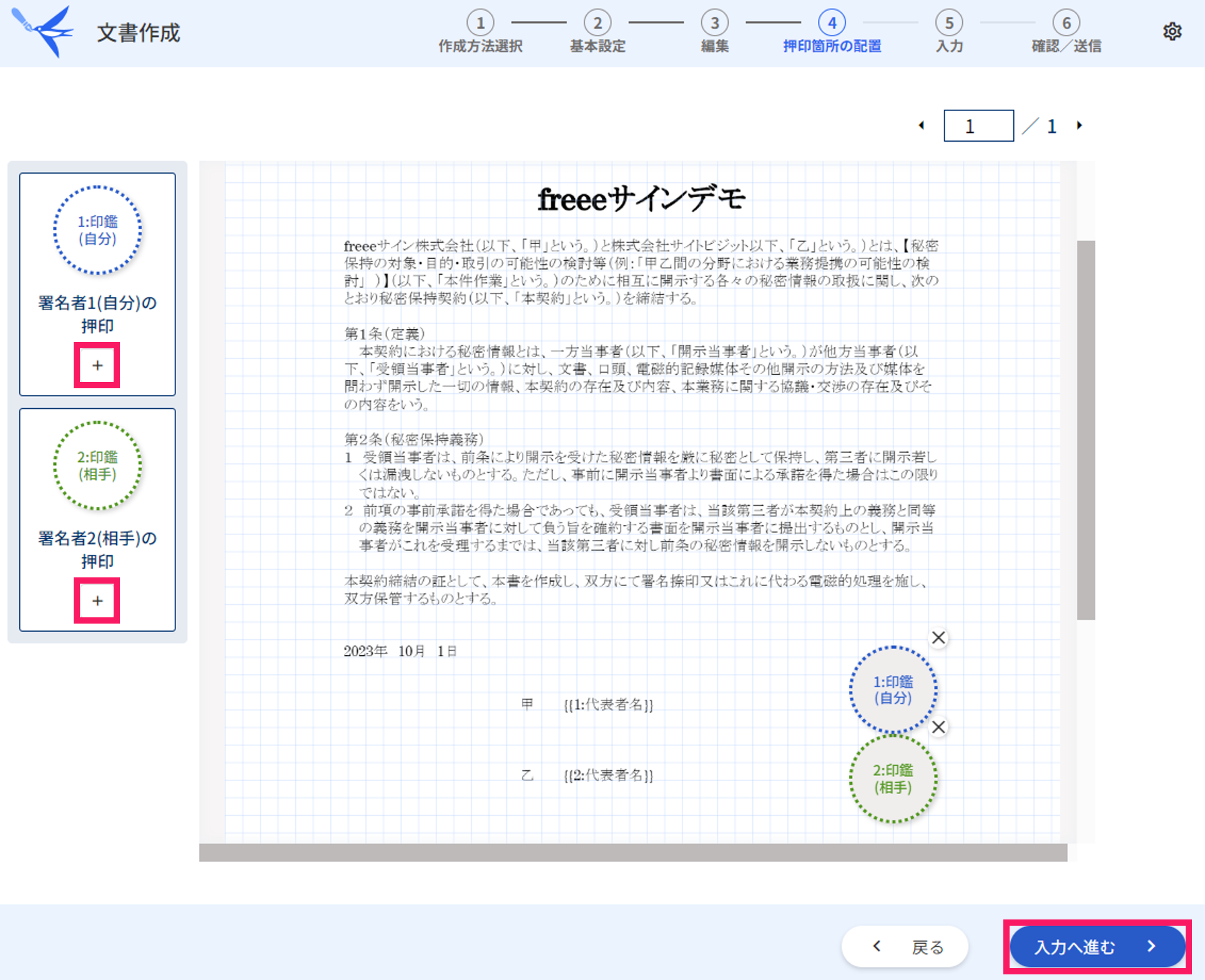Viewport: 1205px width, 980px height.
Task: Click the freee bird logo
Action: pyautogui.click(x=42, y=31)
